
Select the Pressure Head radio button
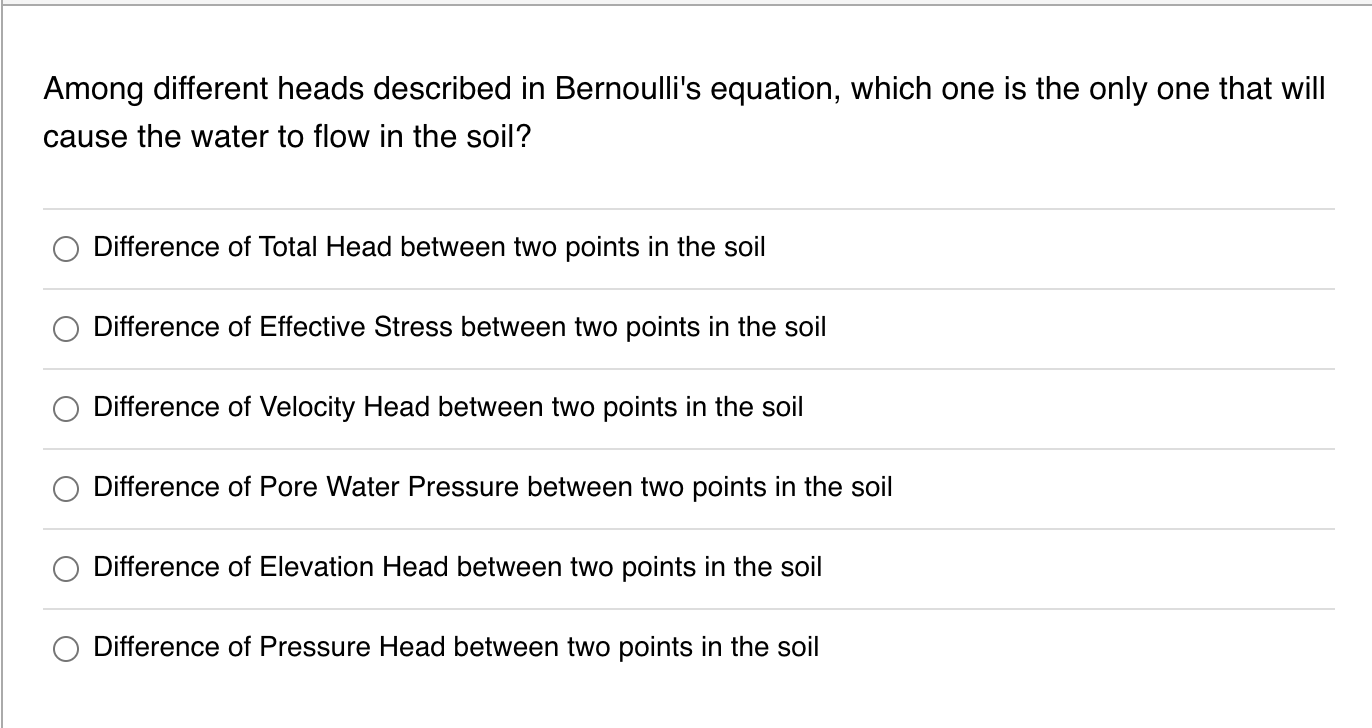tap(66, 648)
